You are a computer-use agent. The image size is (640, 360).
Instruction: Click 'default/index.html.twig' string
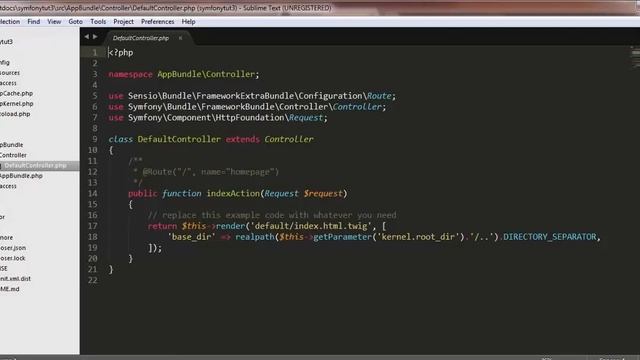click(311, 226)
